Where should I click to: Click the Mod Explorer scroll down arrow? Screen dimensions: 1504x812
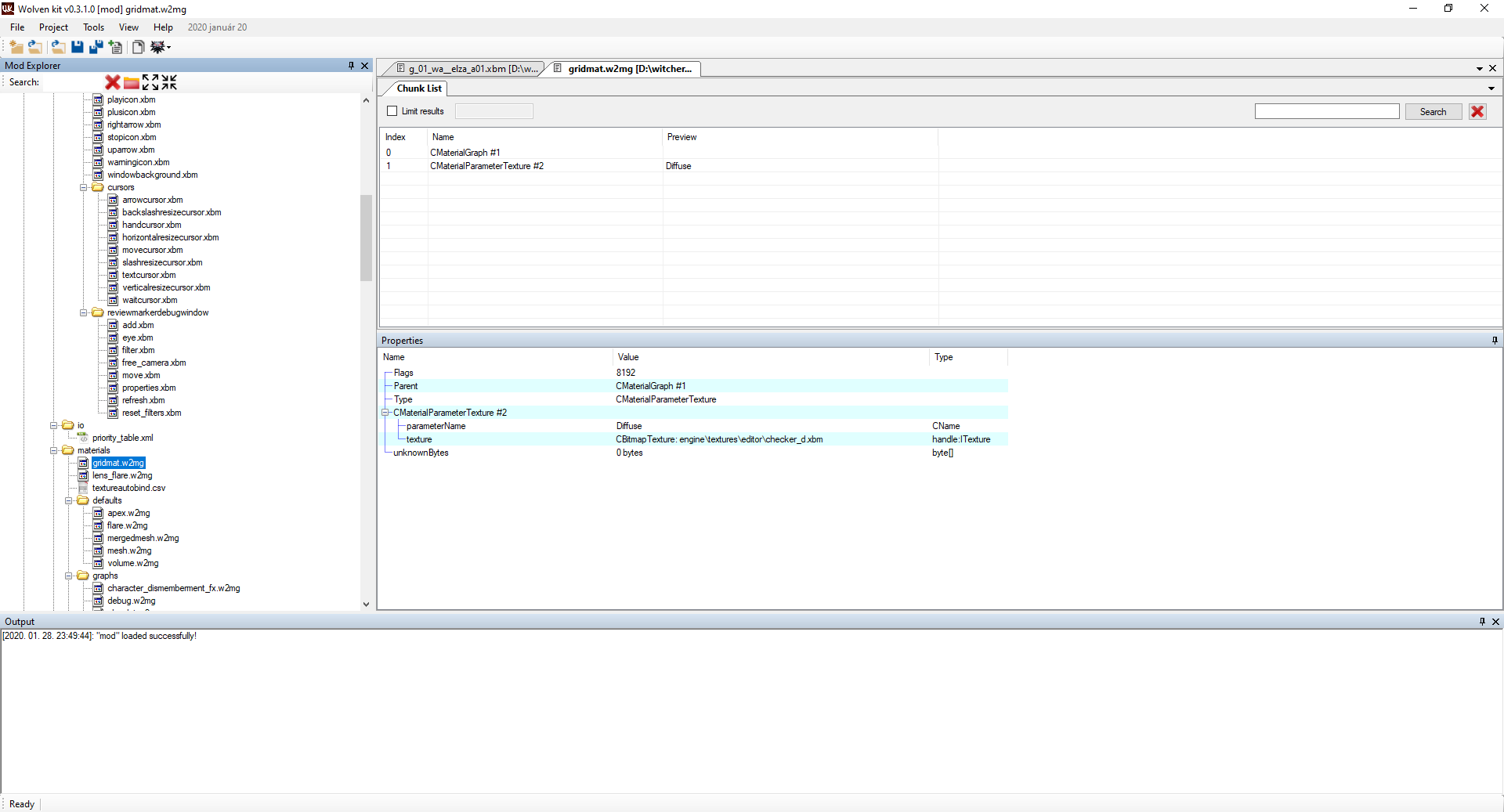(366, 604)
